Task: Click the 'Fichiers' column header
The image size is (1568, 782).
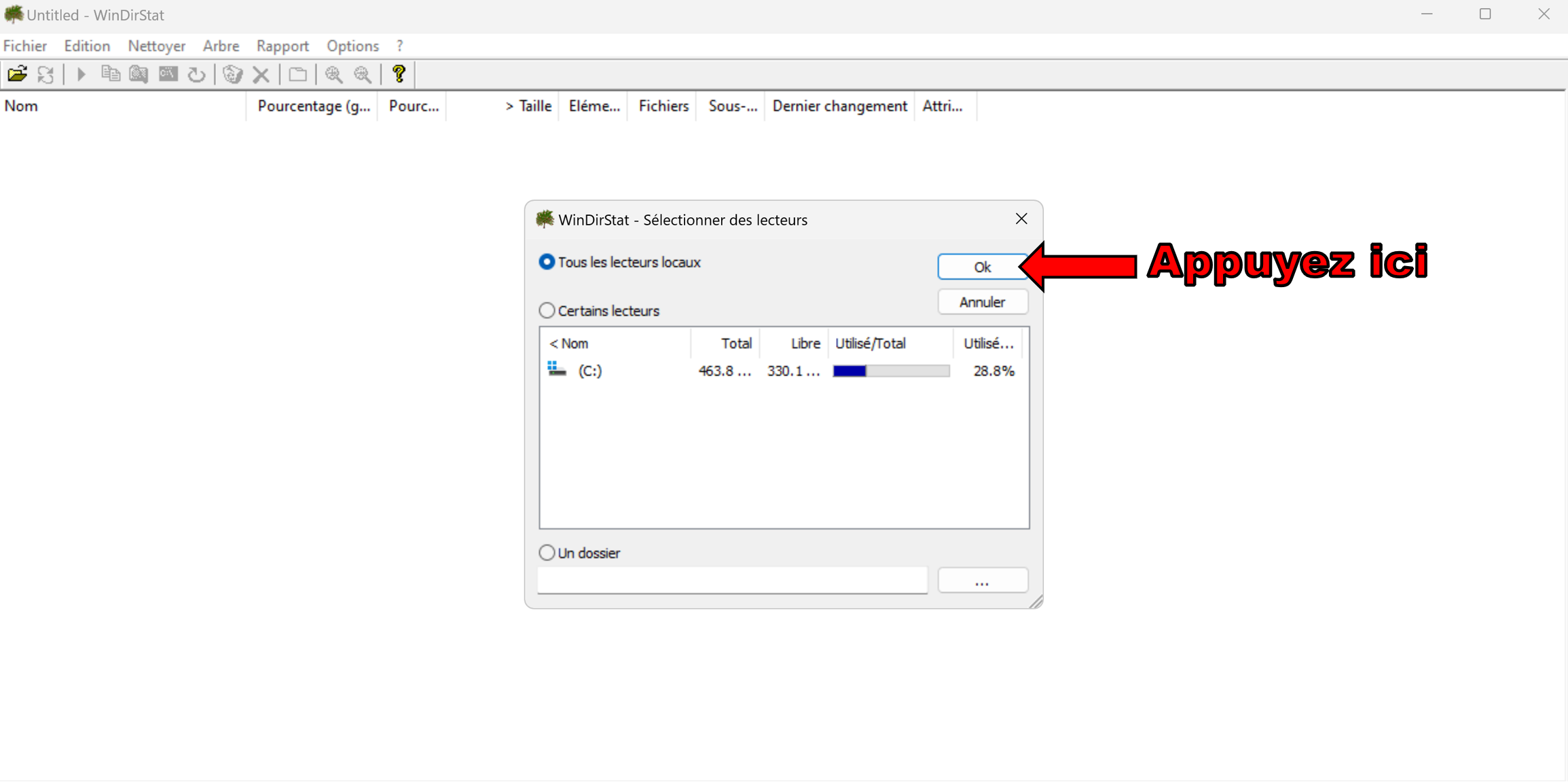Action: point(662,106)
